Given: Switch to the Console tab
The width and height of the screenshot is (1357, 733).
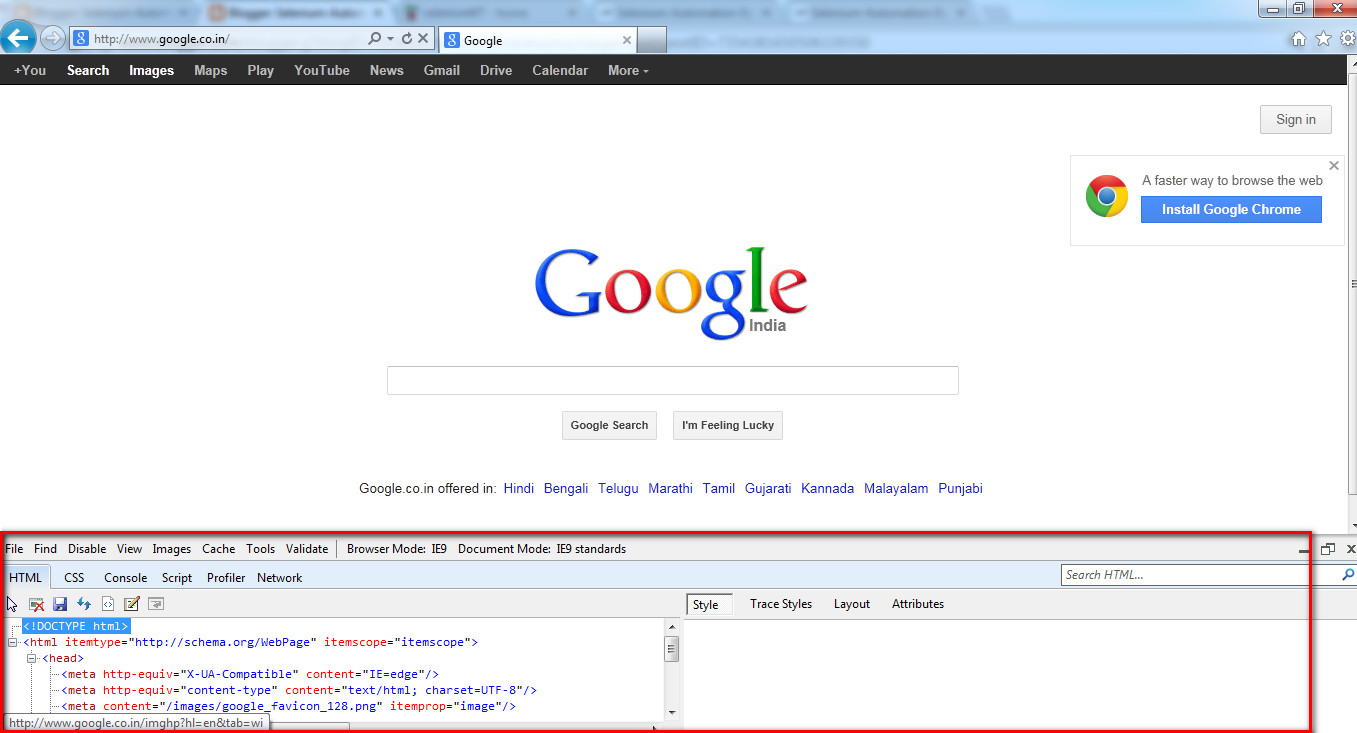Looking at the screenshot, I should point(126,578).
